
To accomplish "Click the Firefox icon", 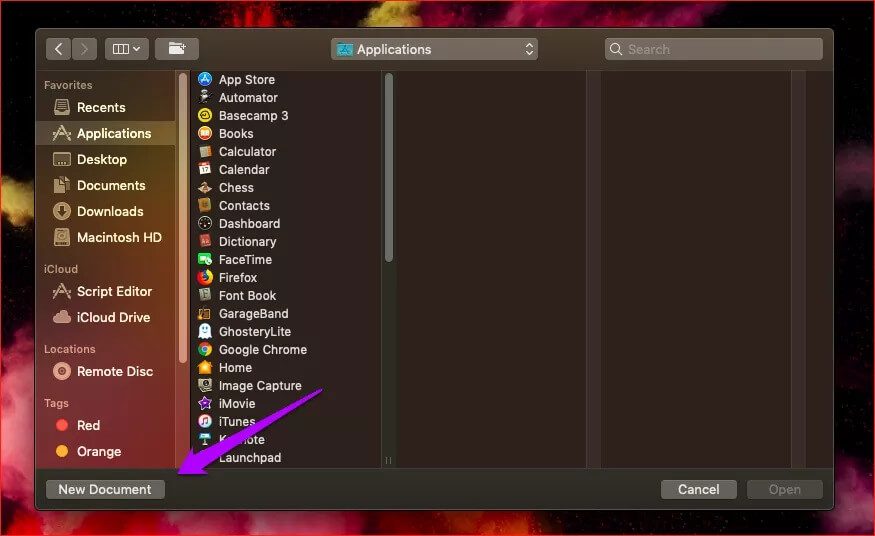I will (x=205, y=277).
